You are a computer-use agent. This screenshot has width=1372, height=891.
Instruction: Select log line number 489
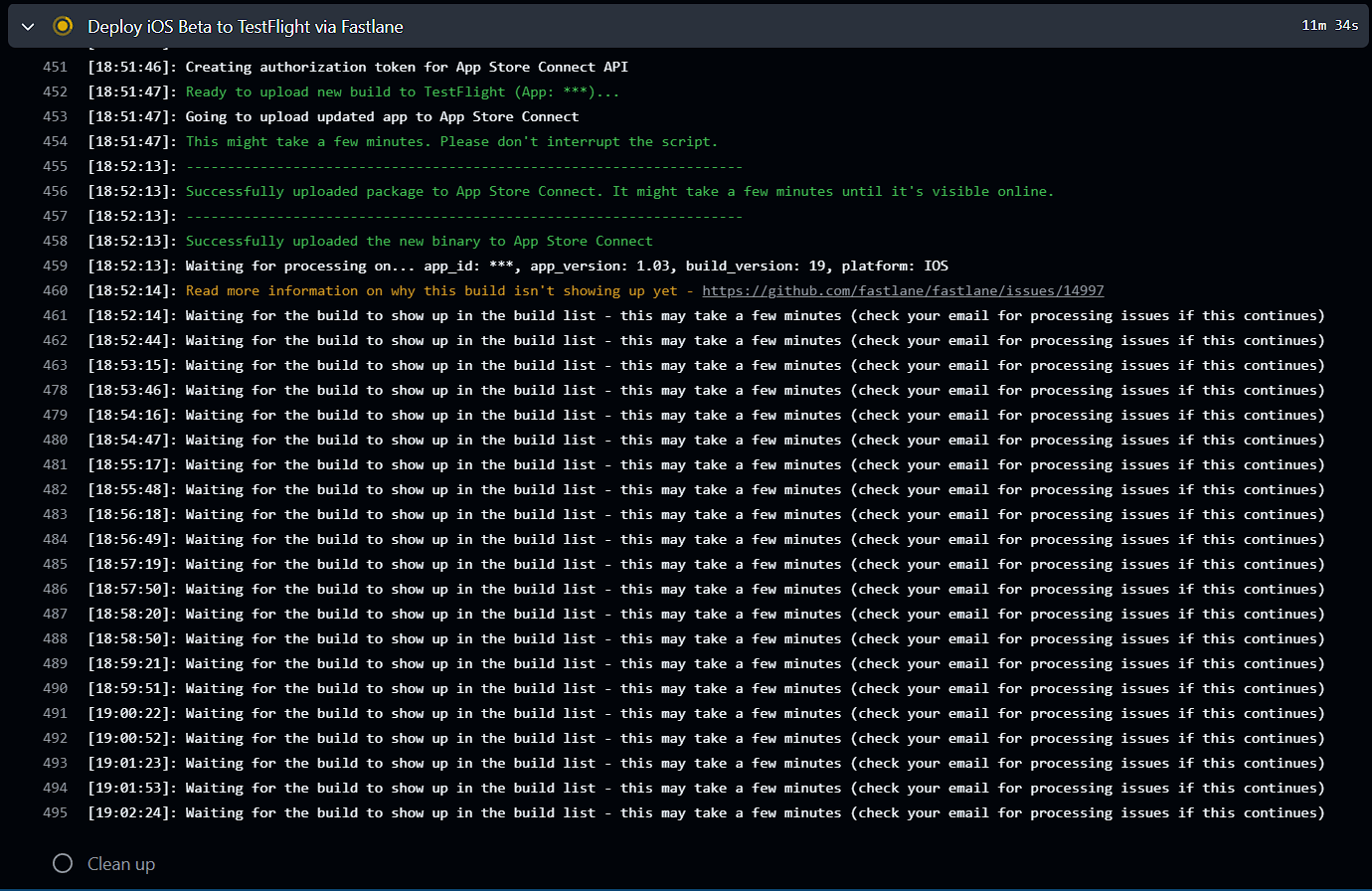pyautogui.click(x=56, y=663)
